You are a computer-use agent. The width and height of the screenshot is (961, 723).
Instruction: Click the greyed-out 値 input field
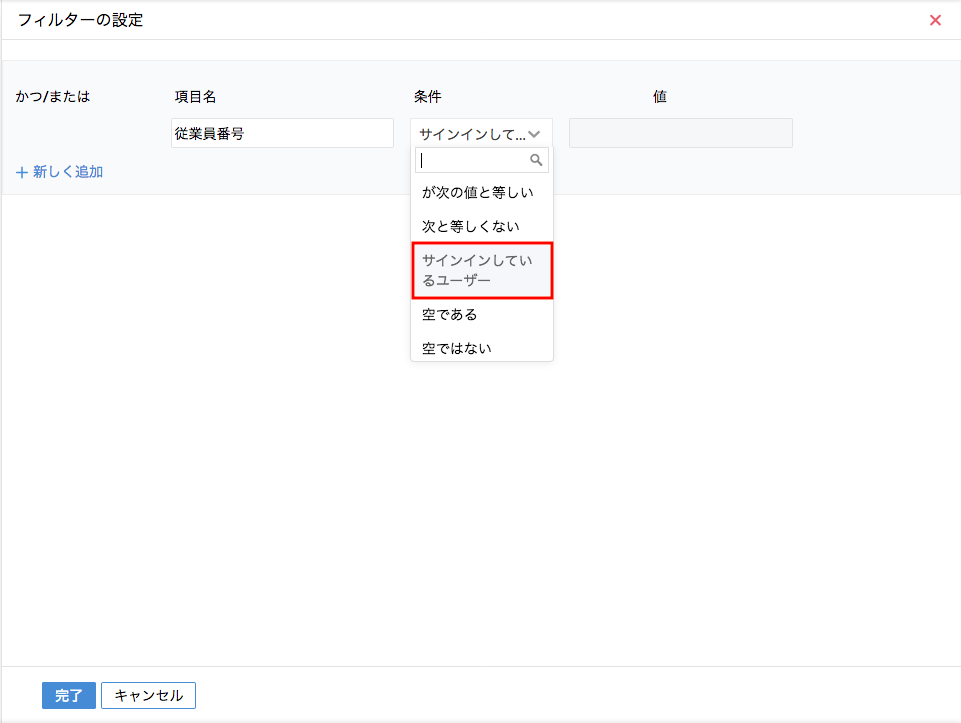click(680, 133)
